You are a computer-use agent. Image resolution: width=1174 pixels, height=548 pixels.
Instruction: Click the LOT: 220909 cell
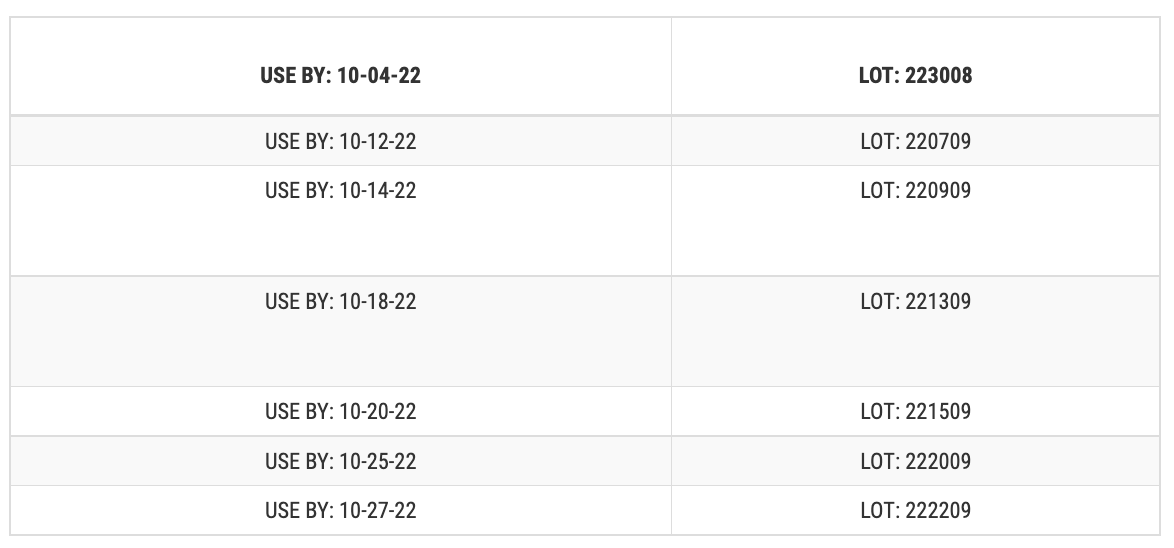pos(915,221)
